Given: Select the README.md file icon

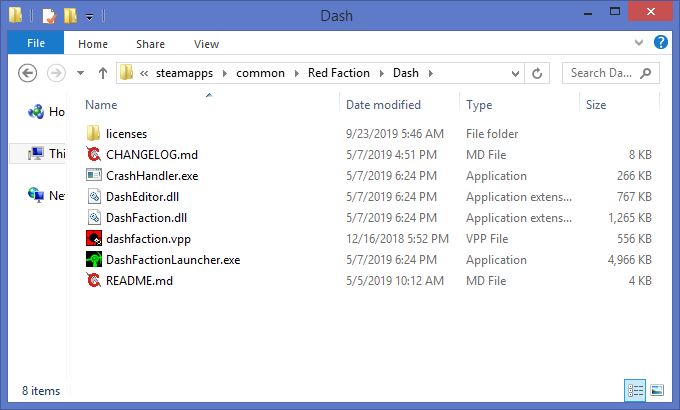Looking at the screenshot, I should click(94, 281).
